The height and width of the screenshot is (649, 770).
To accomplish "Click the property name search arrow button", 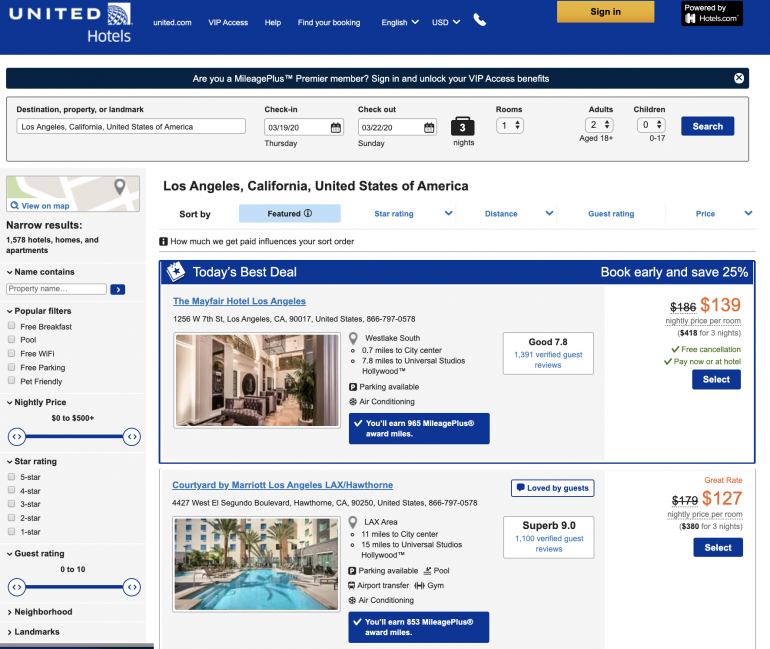I will [x=118, y=289].
